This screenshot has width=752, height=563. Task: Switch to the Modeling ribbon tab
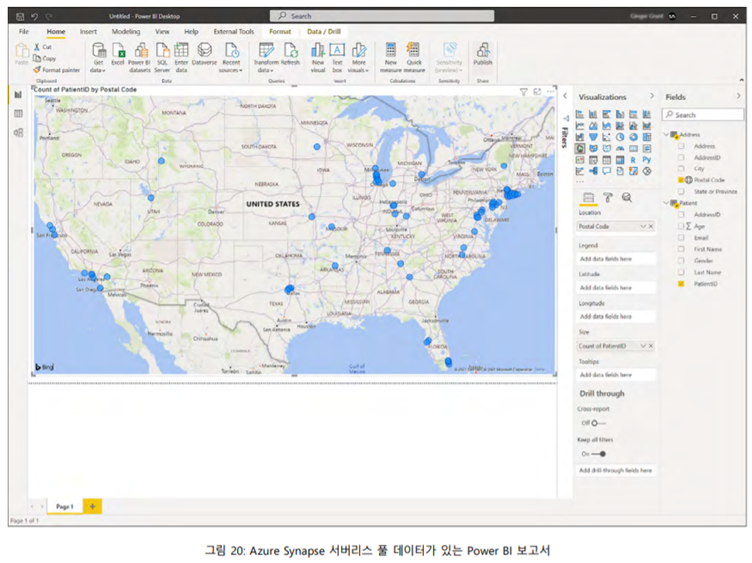point(126,32)
